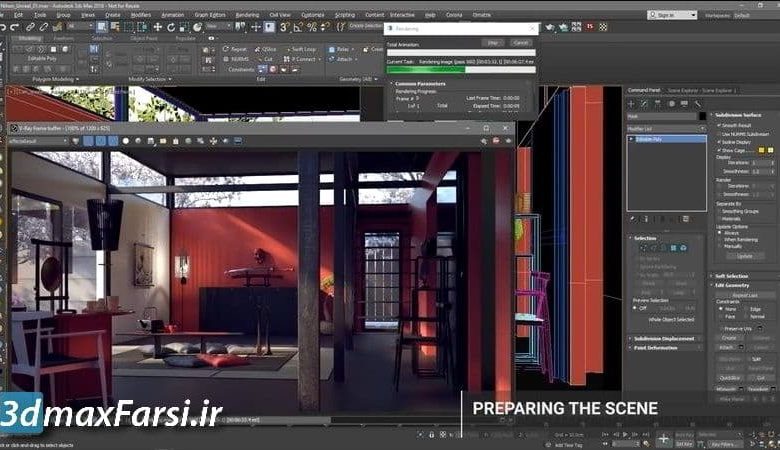Click the Render Production teapot icon

(x=564, y=27)
